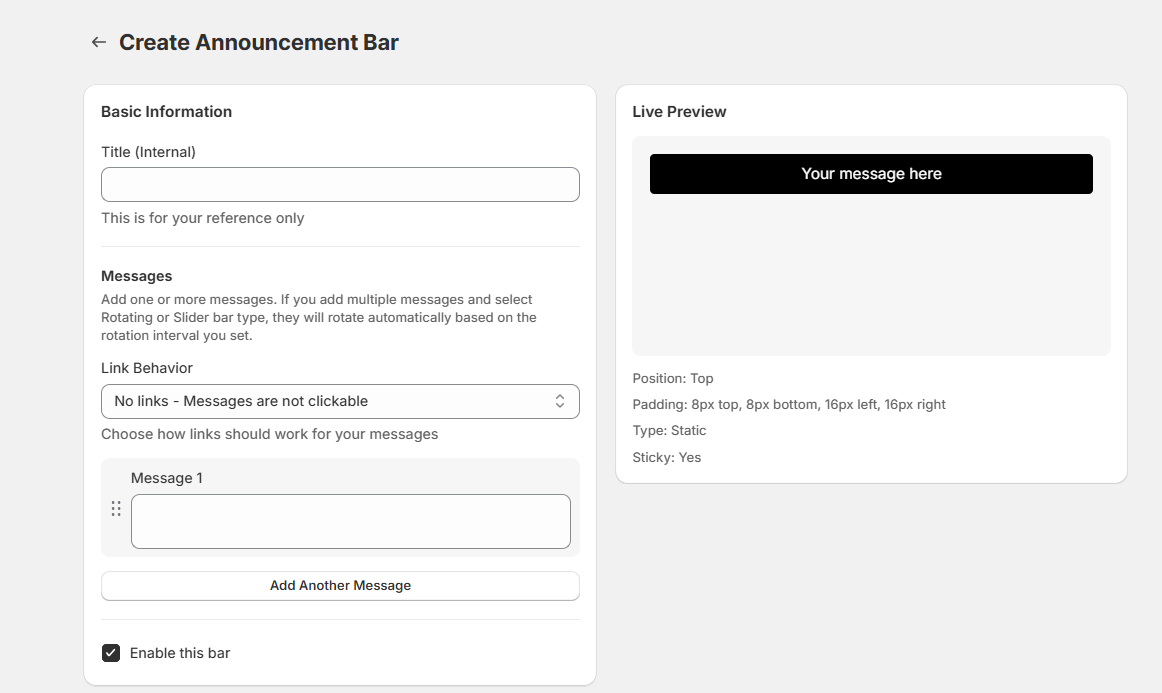Focus the Title (Internal) input field
The width and height of the screenshot is (1162, 693).
pos(340,185)
